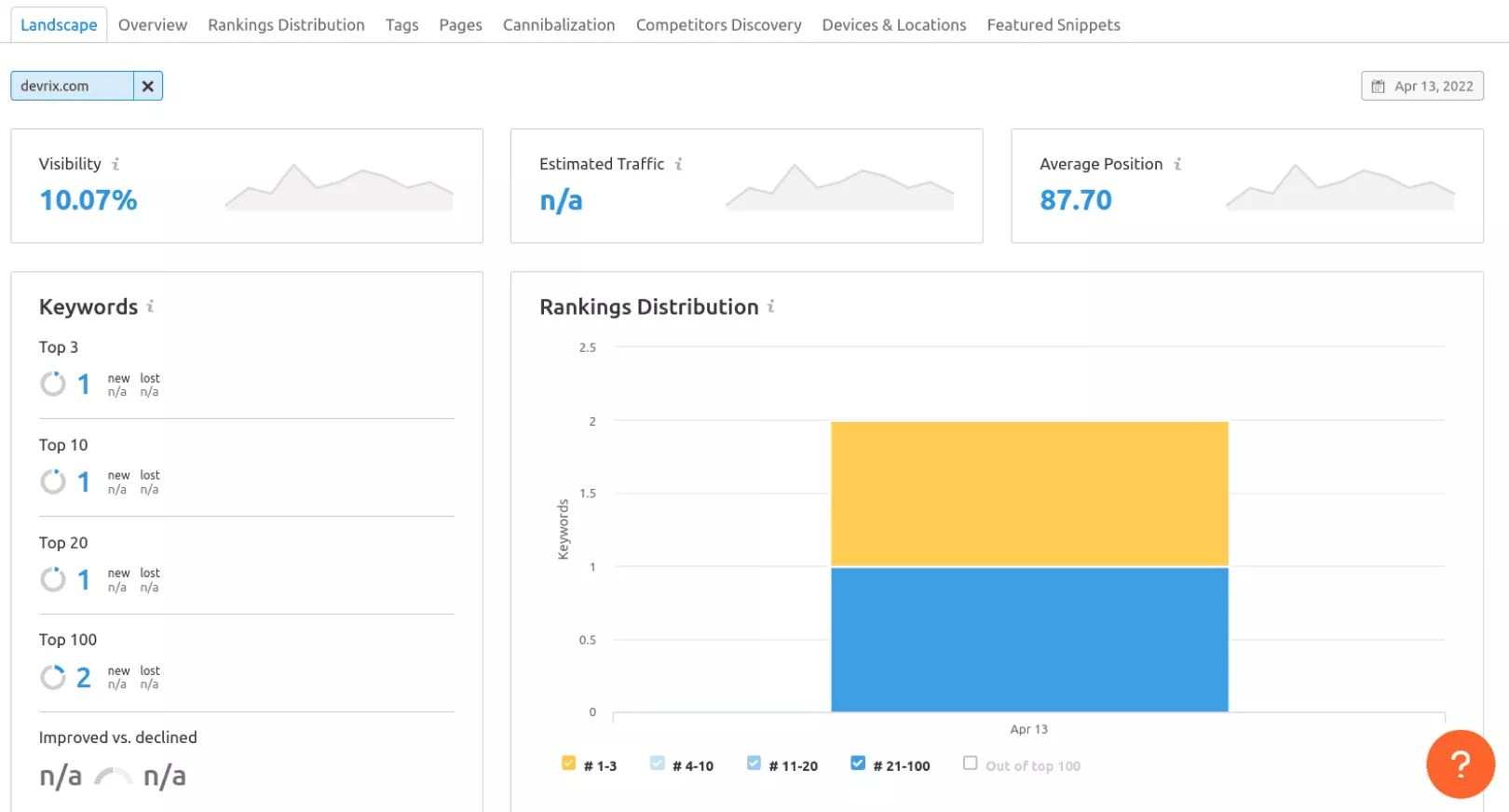The height and width of the screenshot is (812, 1509).
Task: Switch to the Cannibalization tab
Action: pos(559,25)
